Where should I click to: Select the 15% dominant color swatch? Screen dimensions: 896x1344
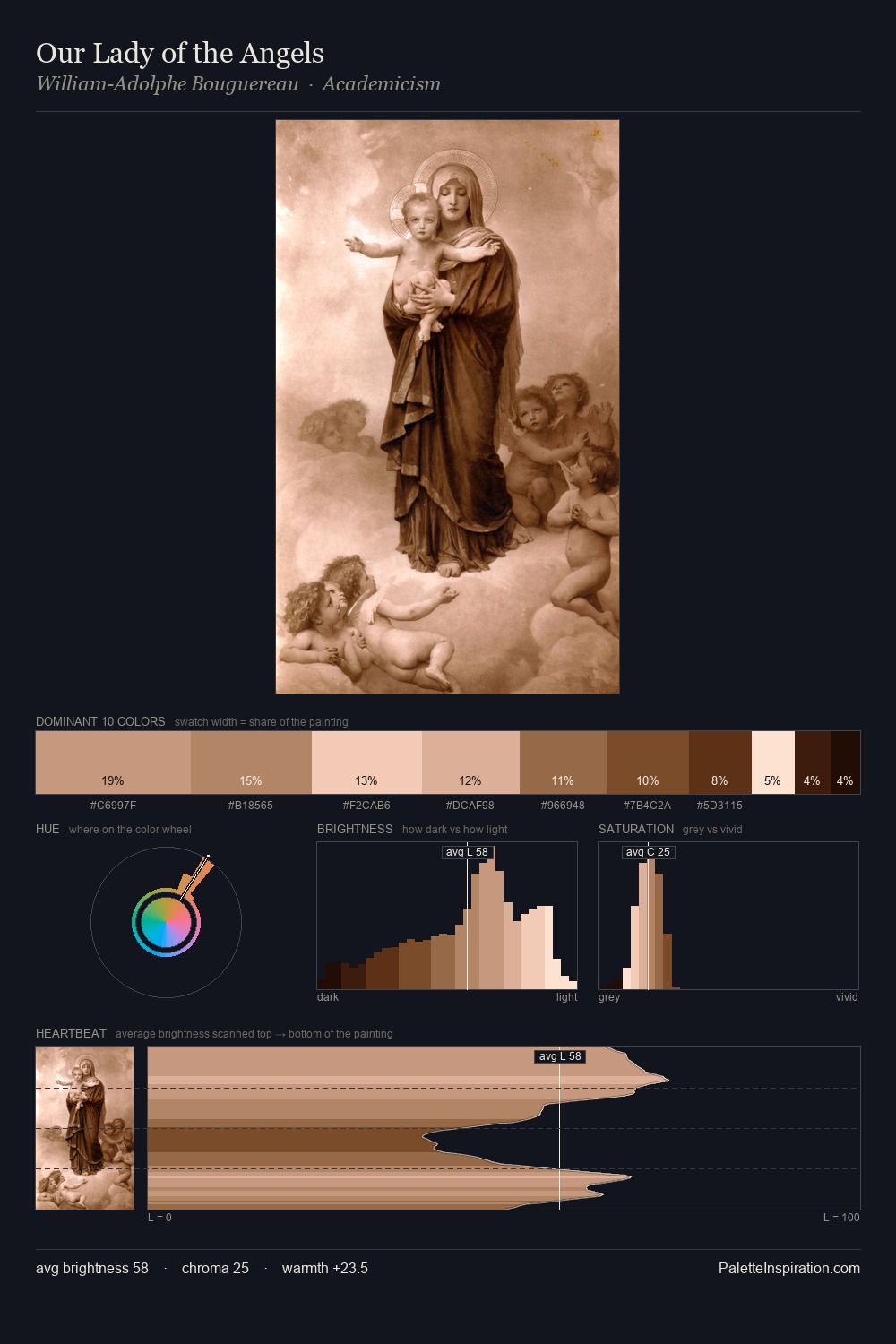click(x=251, y=762)
